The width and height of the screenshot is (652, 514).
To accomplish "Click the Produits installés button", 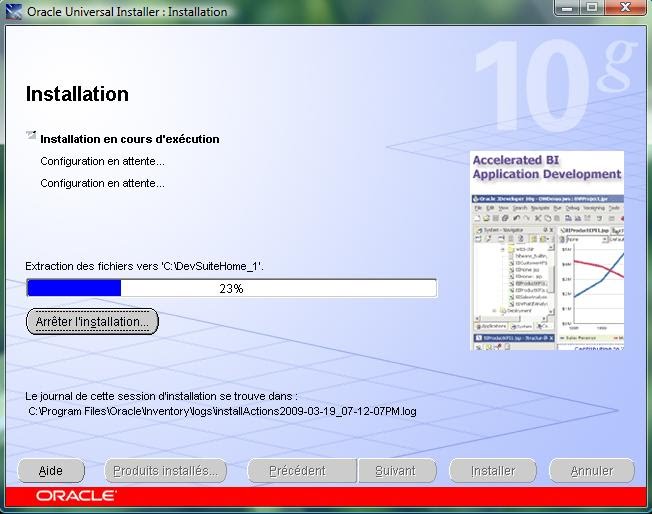I will coord(165,471).
